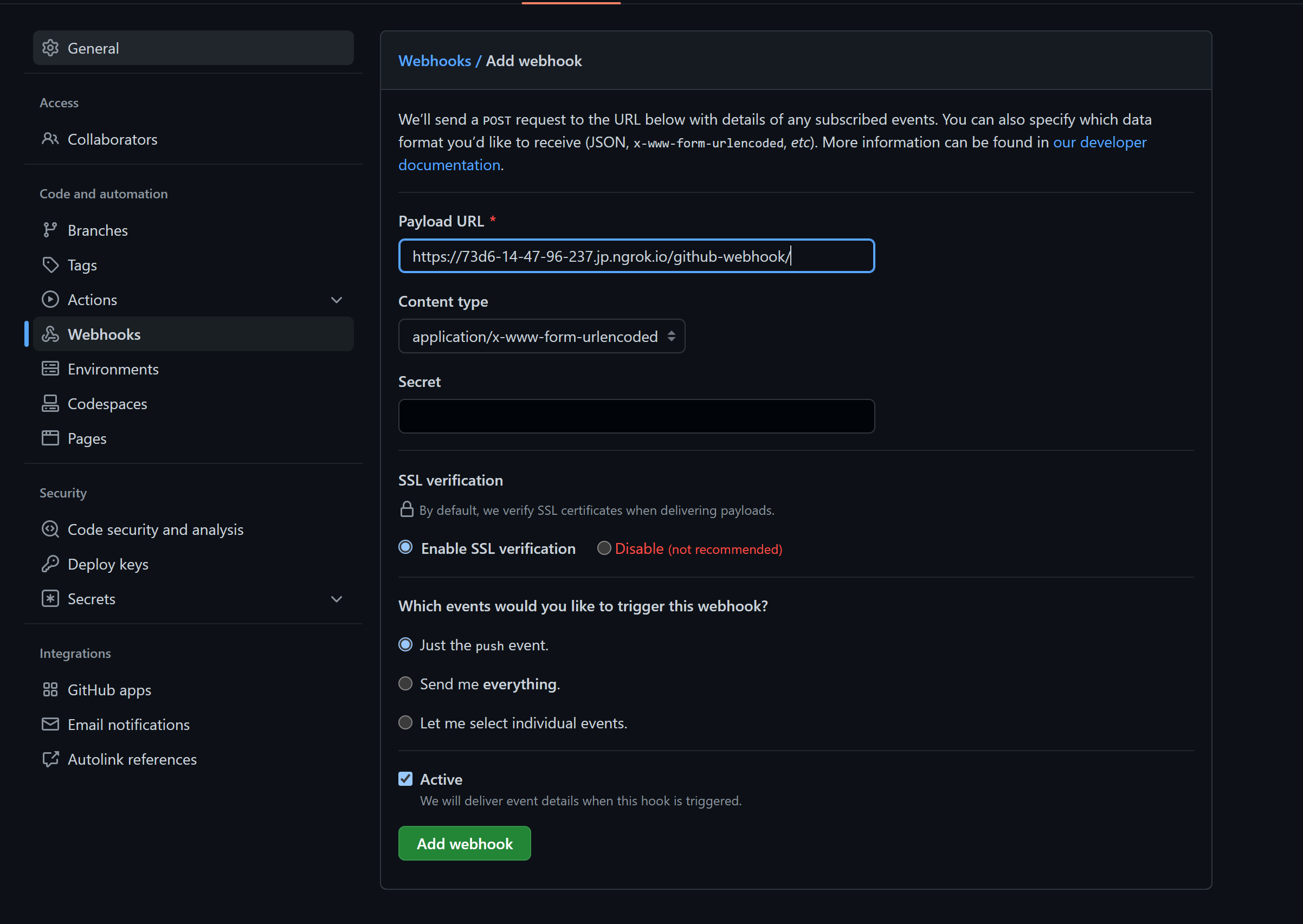The width and height of the screenshot is (1303, 924).
Task: Go to Code security and analysis
Action: [155, 529]
